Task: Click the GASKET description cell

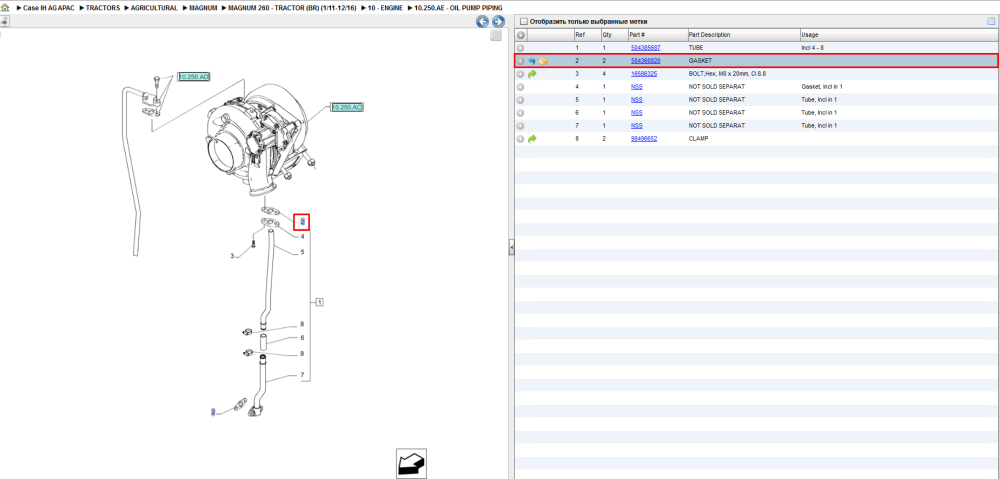Action: [x=700, y=61]
